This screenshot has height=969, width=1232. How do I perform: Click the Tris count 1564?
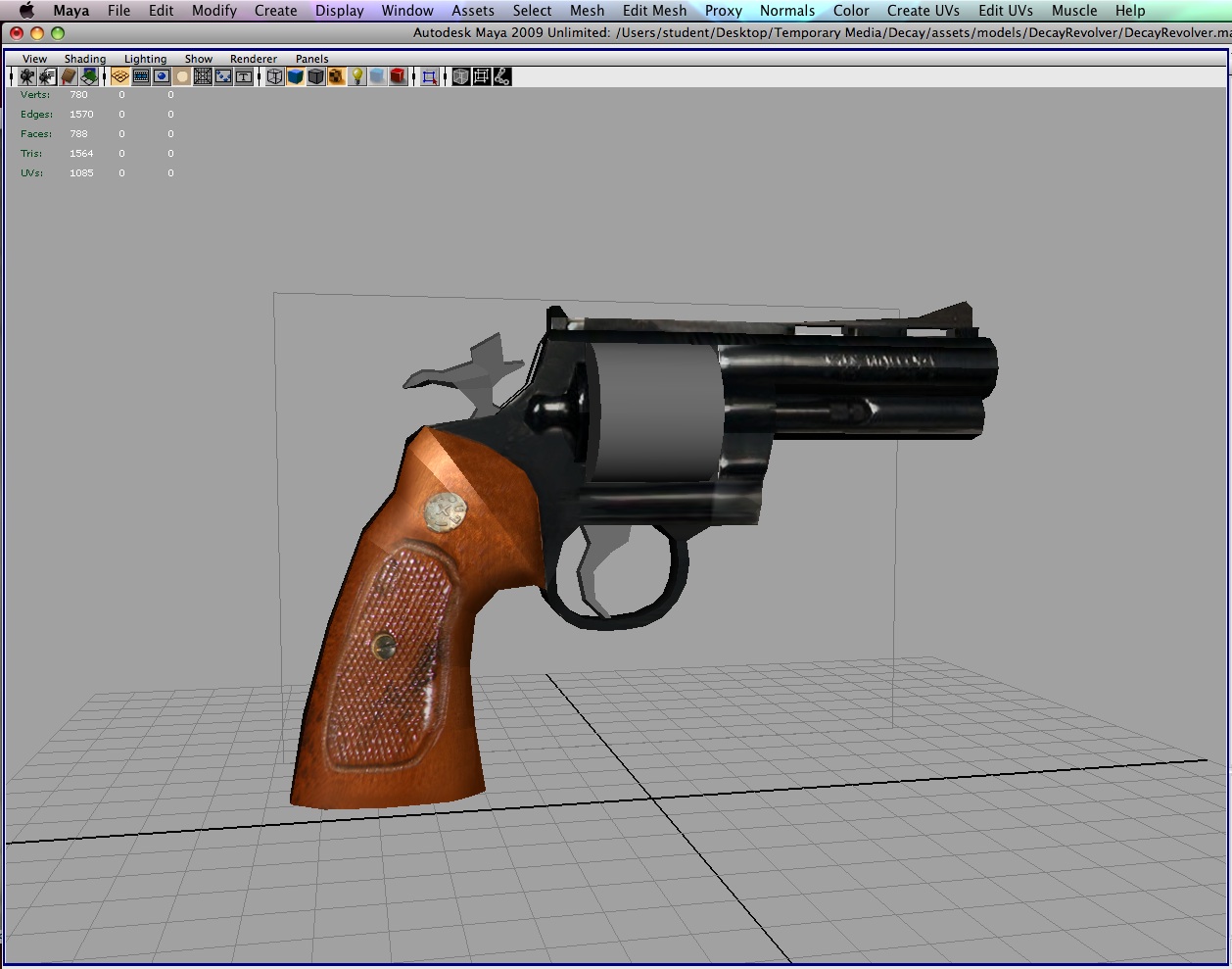click(81, 154)
